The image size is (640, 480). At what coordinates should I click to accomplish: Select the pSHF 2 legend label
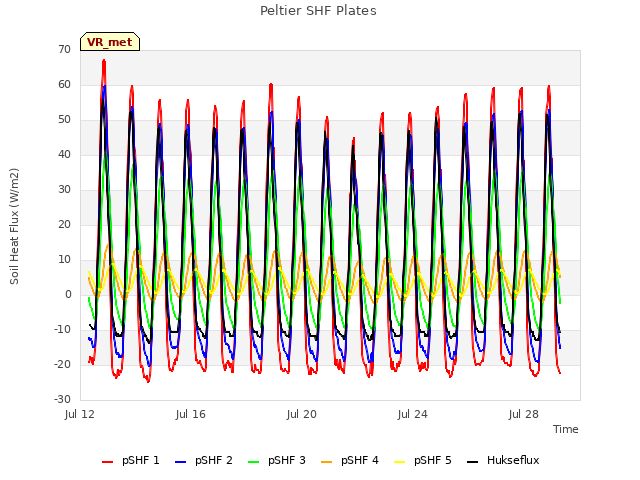point(213,460)
